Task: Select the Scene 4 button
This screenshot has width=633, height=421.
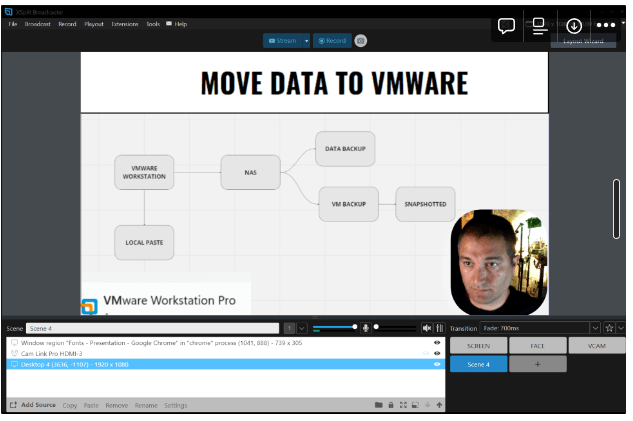Action: click(x=478, y=364)
